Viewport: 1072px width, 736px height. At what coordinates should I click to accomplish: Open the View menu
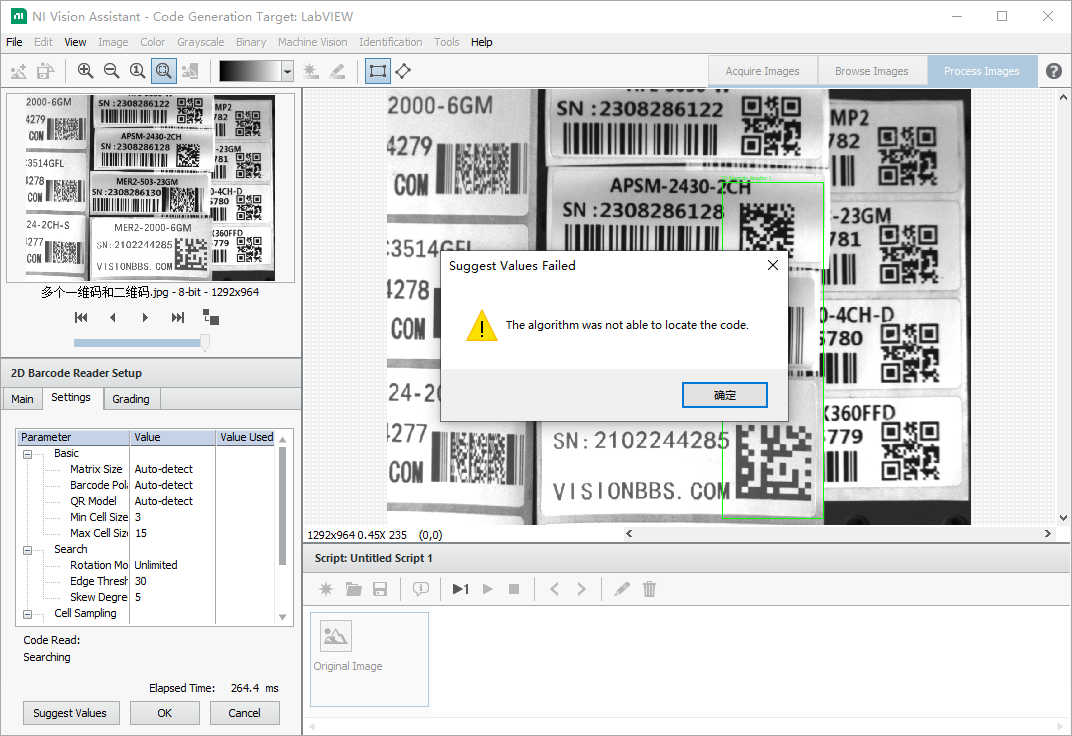[x=75, y=42]
